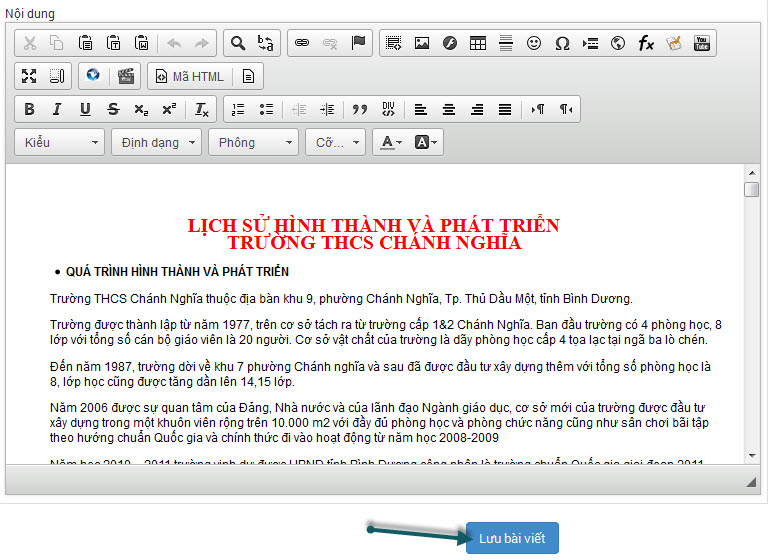The image size is (770, 560).
Task: Insert special character Omega icon
Action: point(562,43)
